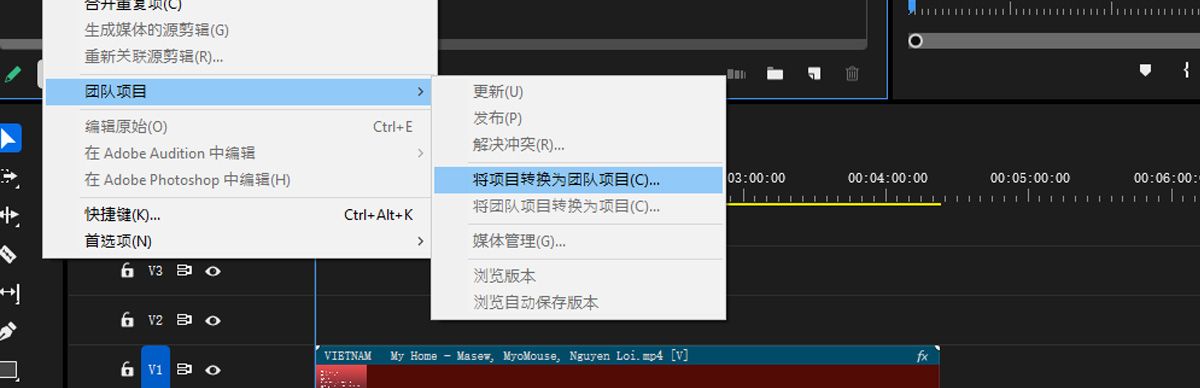
Task: Click the fx badge on the clip
Action: click(x=922, y=356)
